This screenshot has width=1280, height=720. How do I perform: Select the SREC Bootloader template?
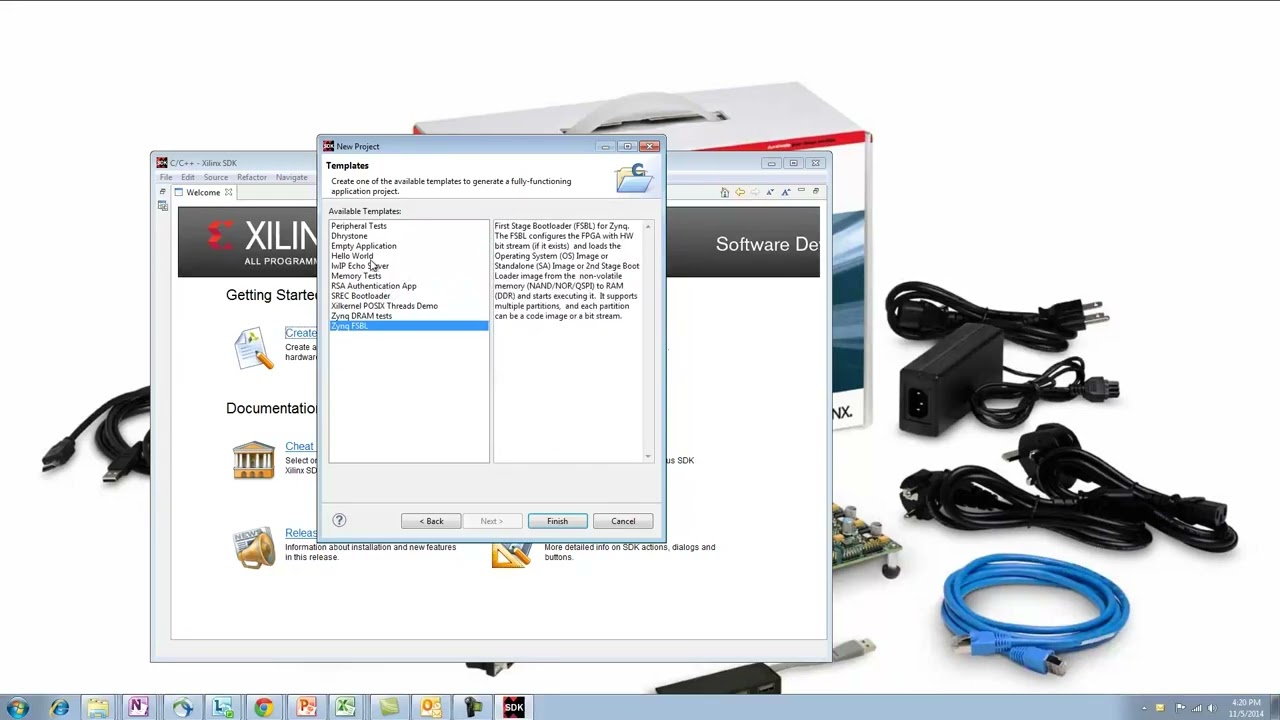point(361,296)
